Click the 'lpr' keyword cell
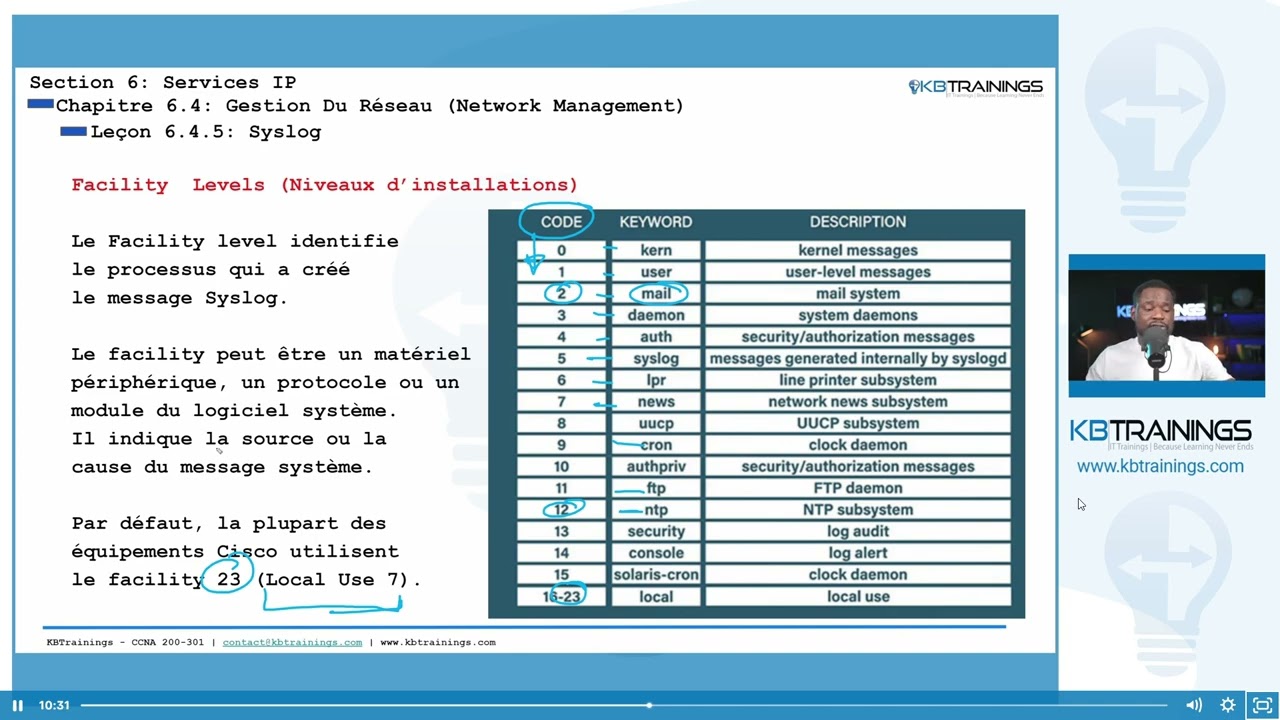Viewport: 1280px width, 720px height. point(656,380)
